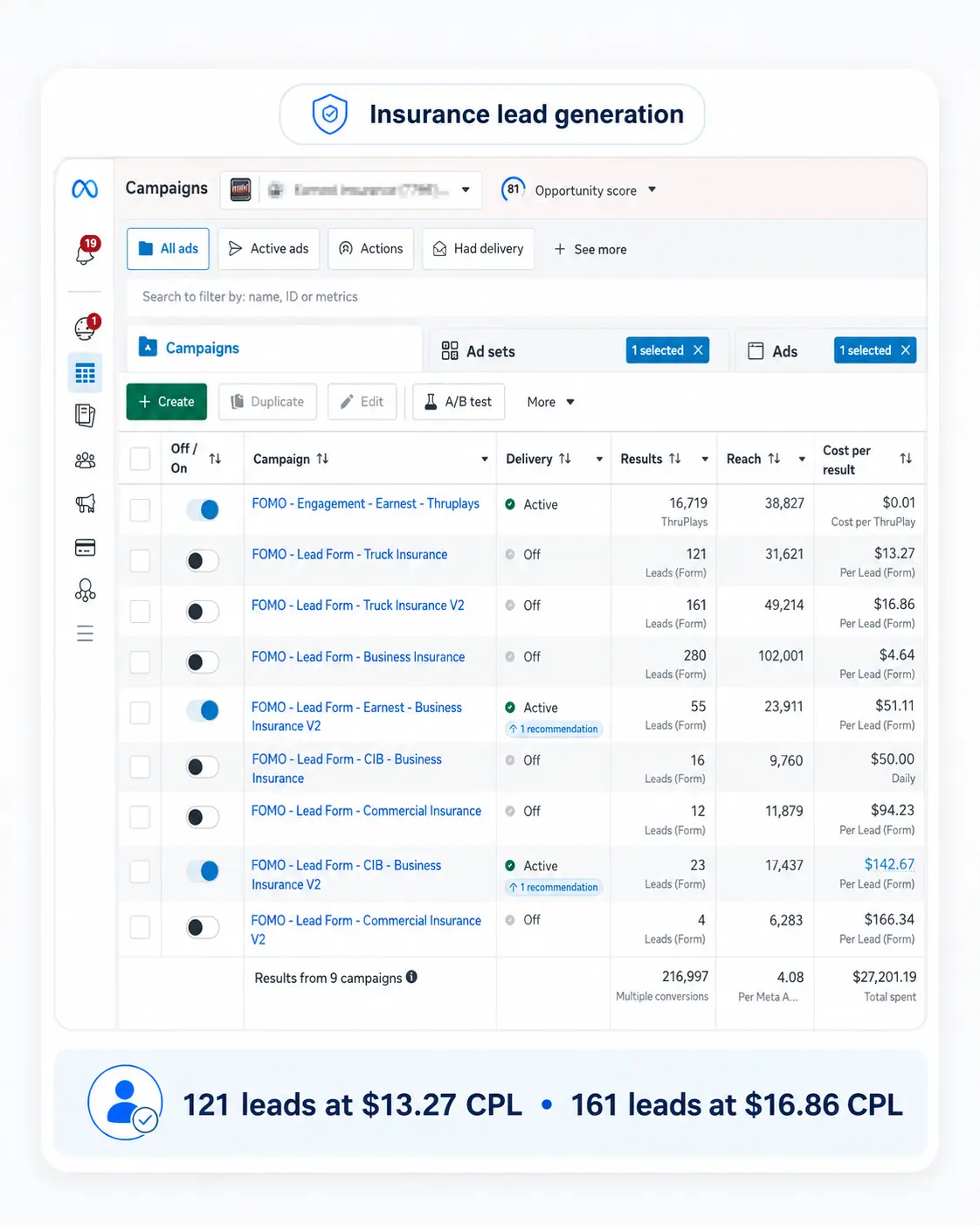Expand 1 recommendation under Earnest - Business Insurance V2
The image size is (980, 1225).
[554, 729]
